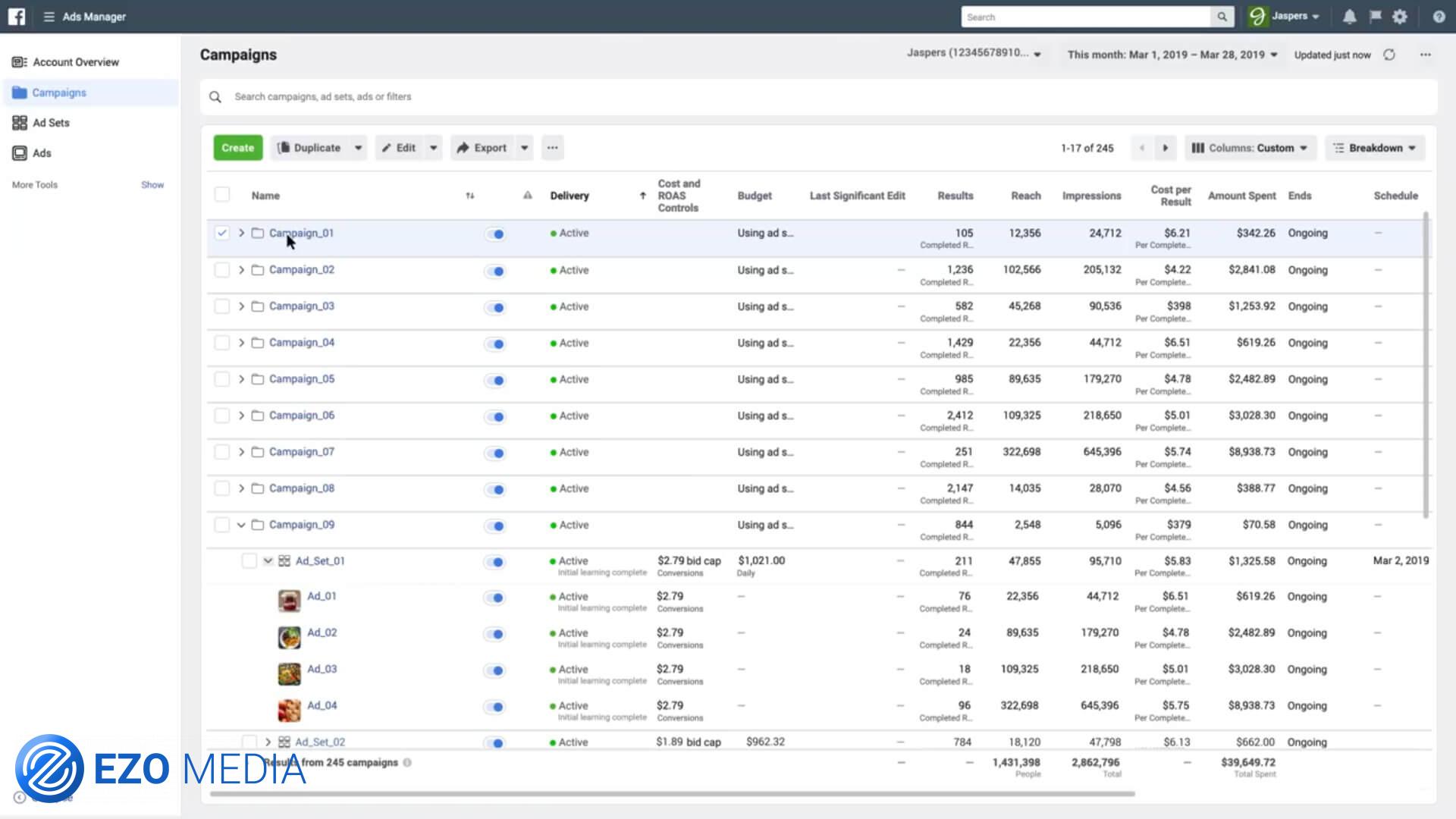This screenshot has height=819, width=1456.
Task: Refresh the campaign data
Action: 1389,55
